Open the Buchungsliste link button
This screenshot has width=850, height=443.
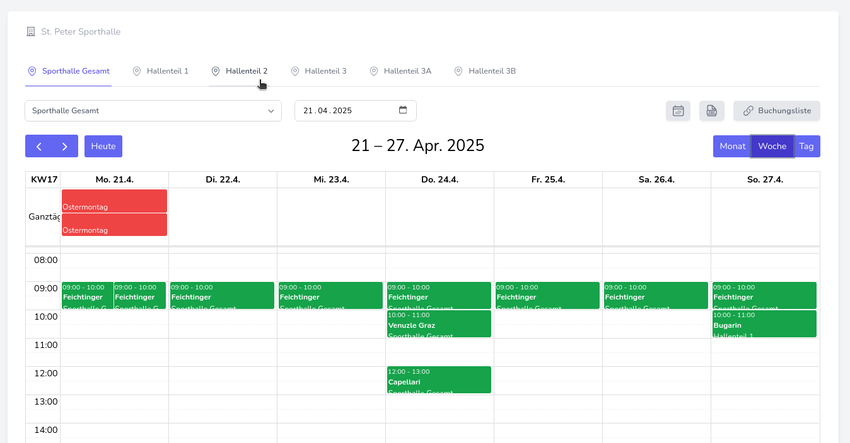coord(776,111)
